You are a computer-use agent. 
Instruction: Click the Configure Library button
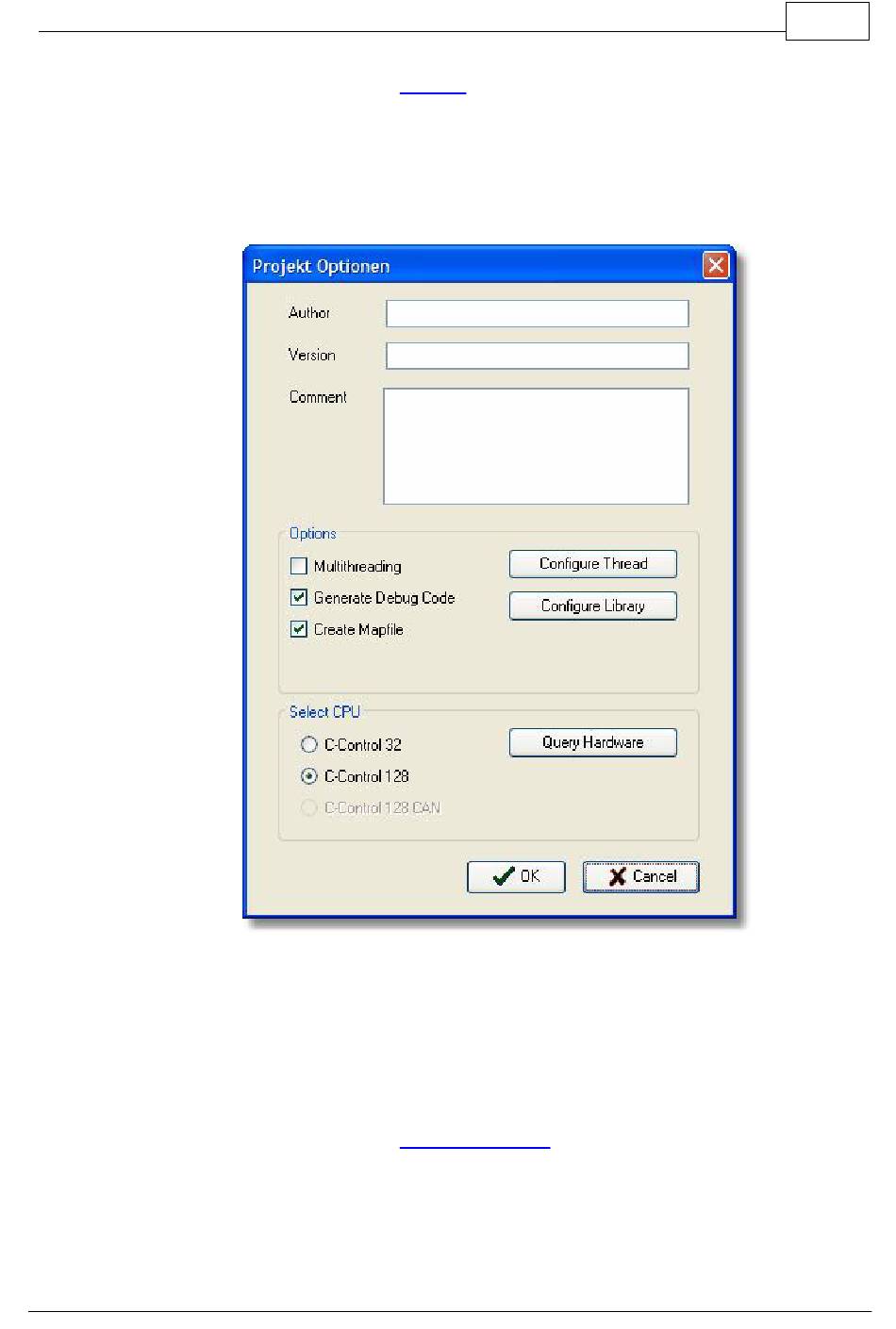[593, 606]
